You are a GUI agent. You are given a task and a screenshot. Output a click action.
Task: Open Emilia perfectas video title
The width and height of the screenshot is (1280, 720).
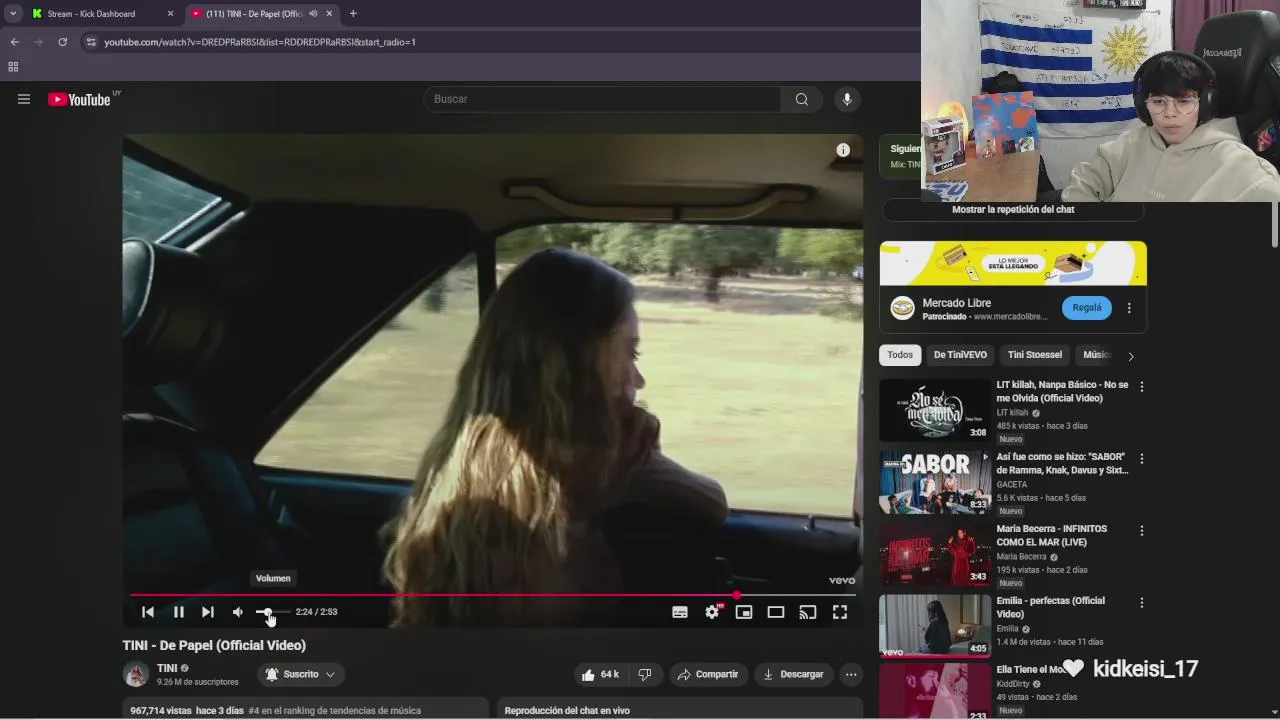(1051, 607)
